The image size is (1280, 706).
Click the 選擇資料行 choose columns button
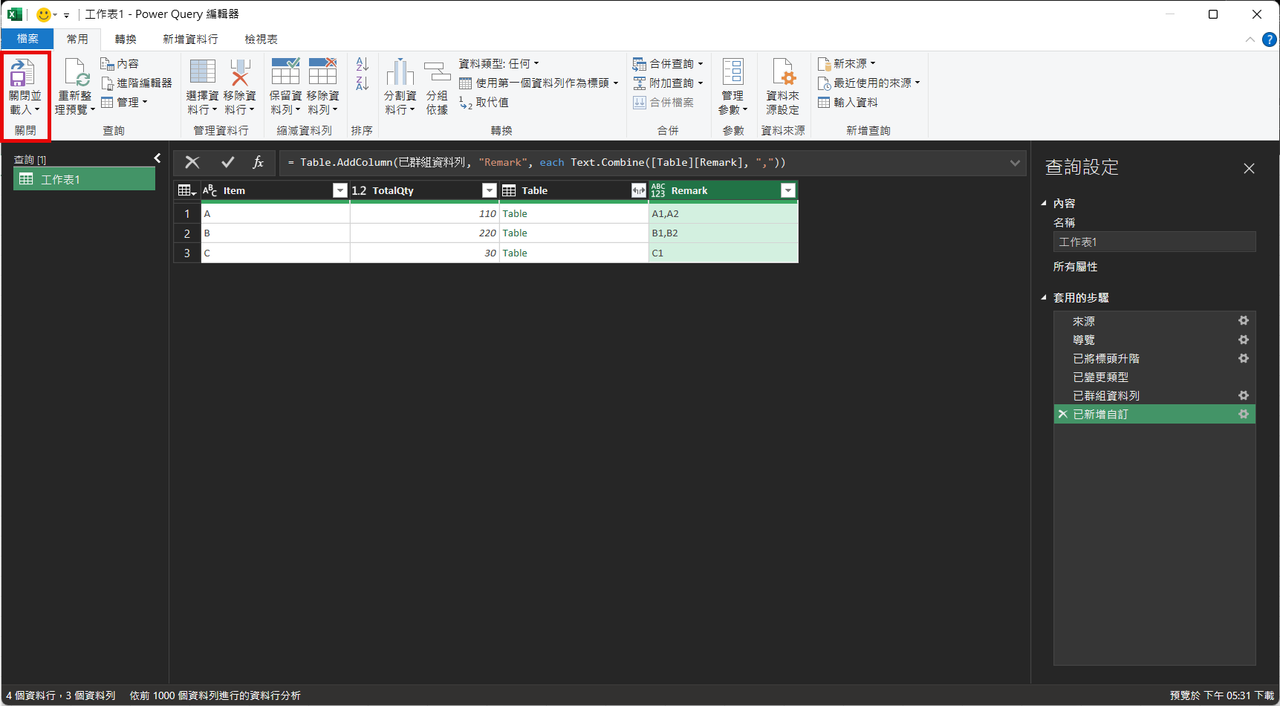click(x=203, y=87)
